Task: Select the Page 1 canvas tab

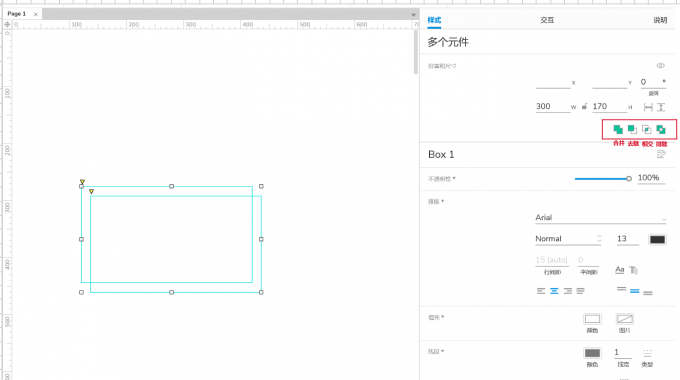Action: (x=16, y=14)
